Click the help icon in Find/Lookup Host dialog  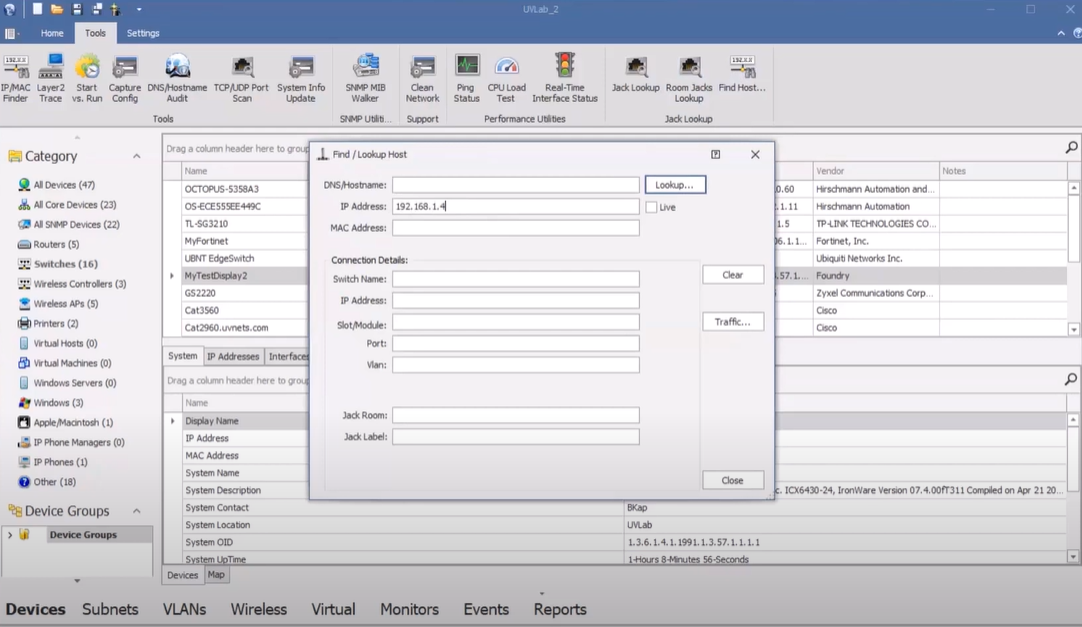click(716, 155)
